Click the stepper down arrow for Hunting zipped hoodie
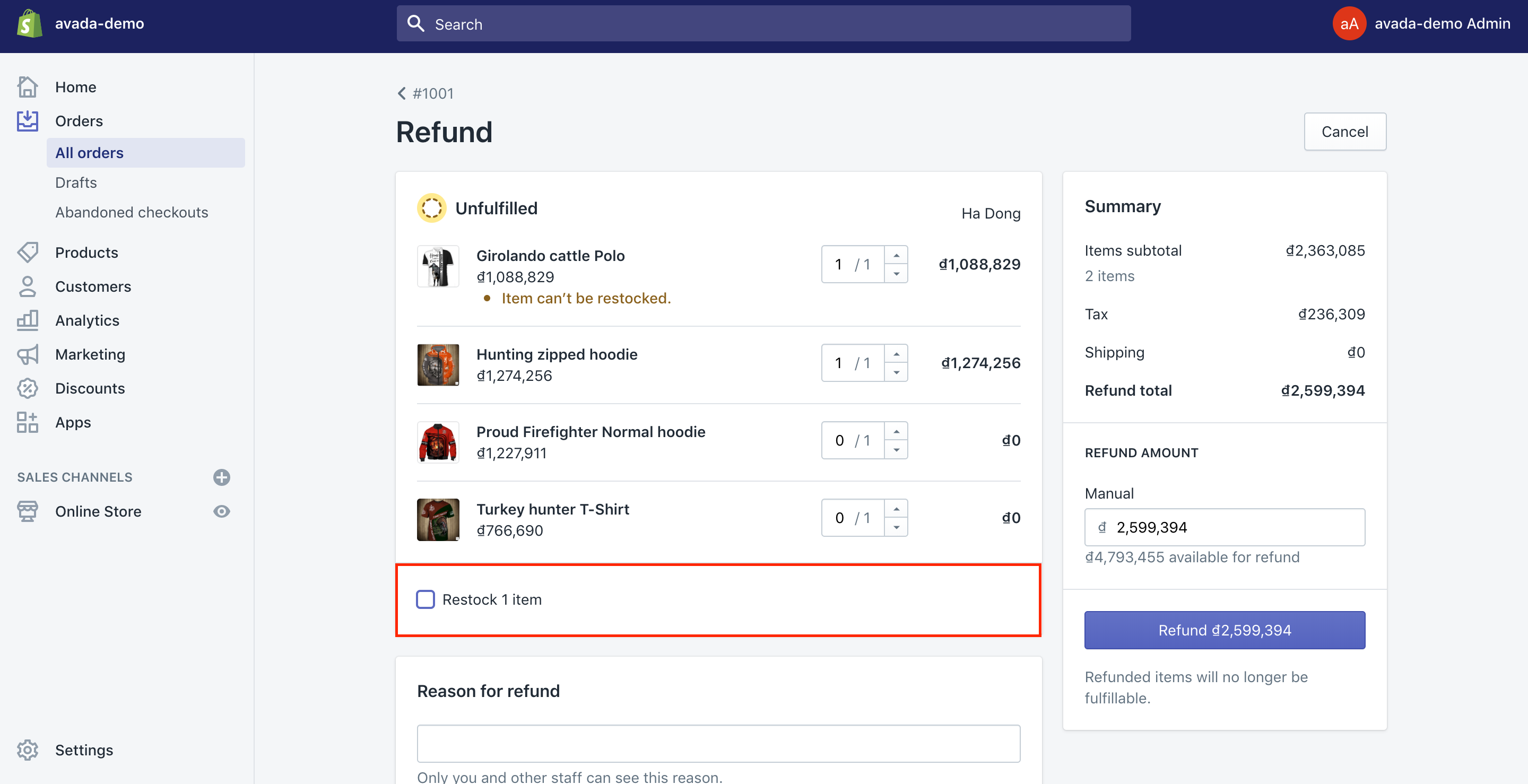1528x784 pixels. point(895,372)
